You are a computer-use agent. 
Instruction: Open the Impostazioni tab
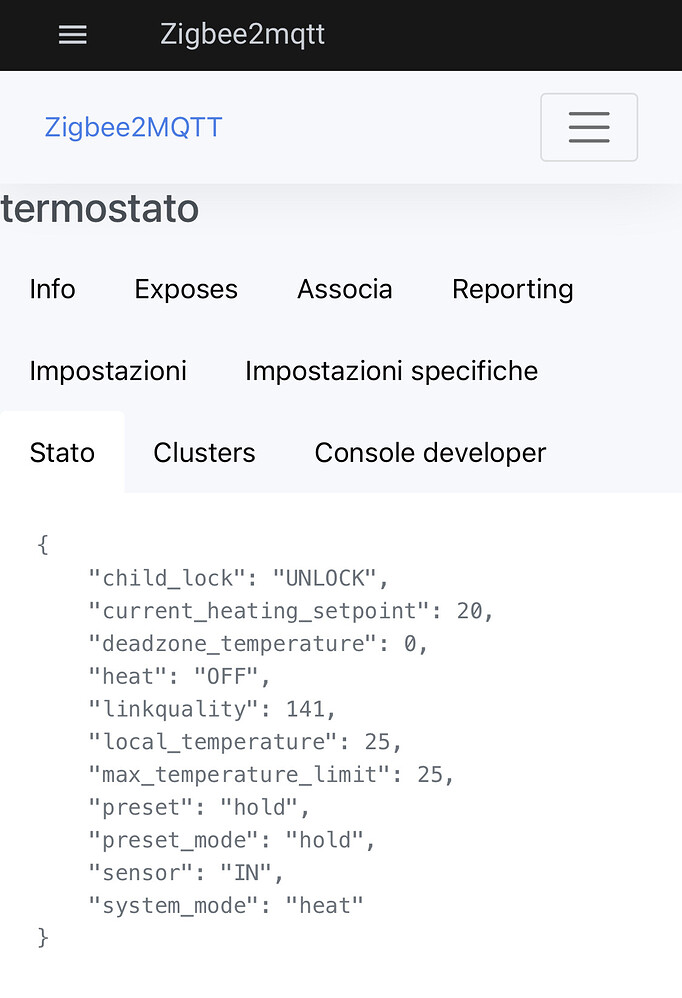pos(108,371)
